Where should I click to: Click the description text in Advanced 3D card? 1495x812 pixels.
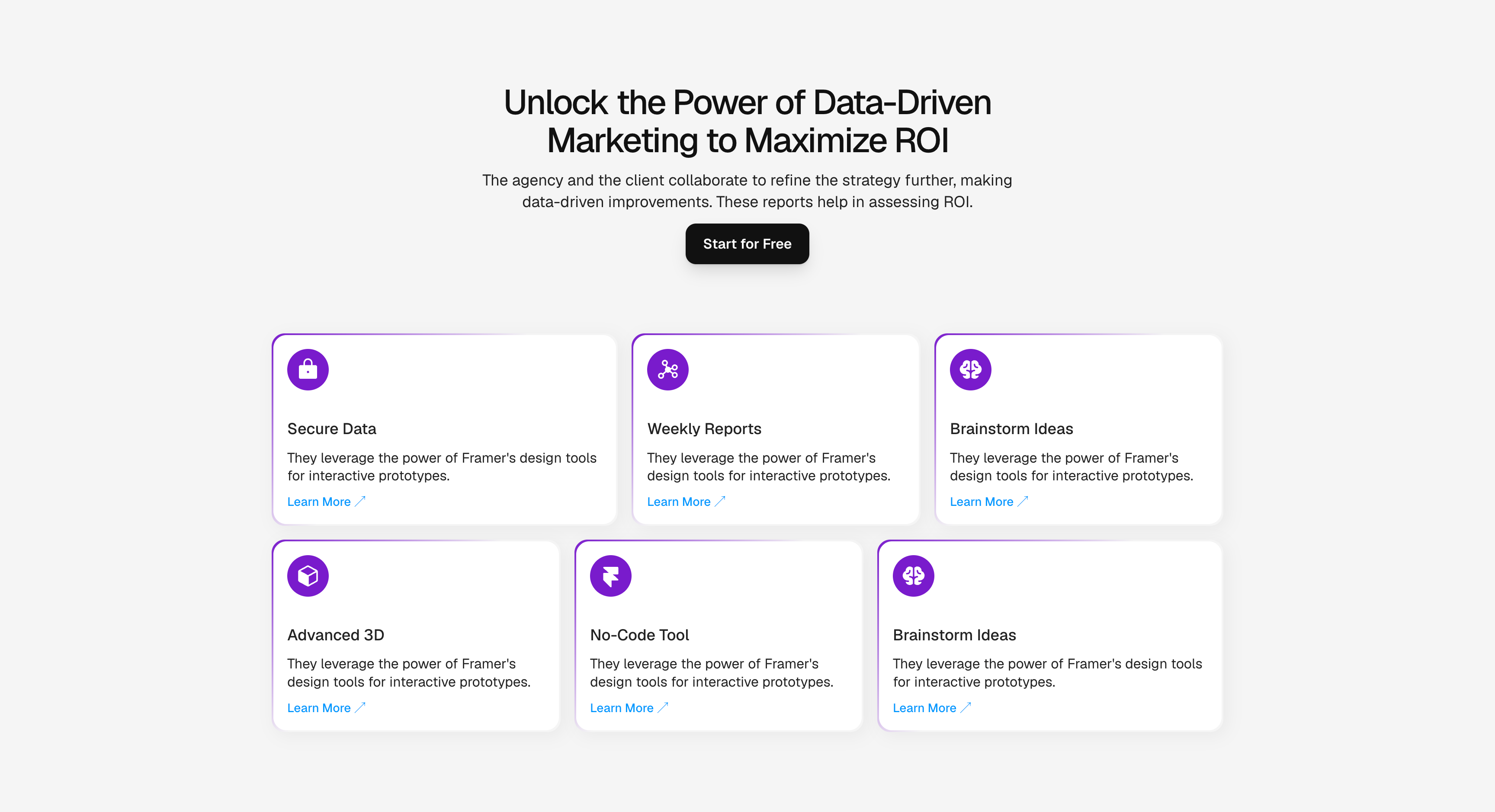(x=408, y=673)
